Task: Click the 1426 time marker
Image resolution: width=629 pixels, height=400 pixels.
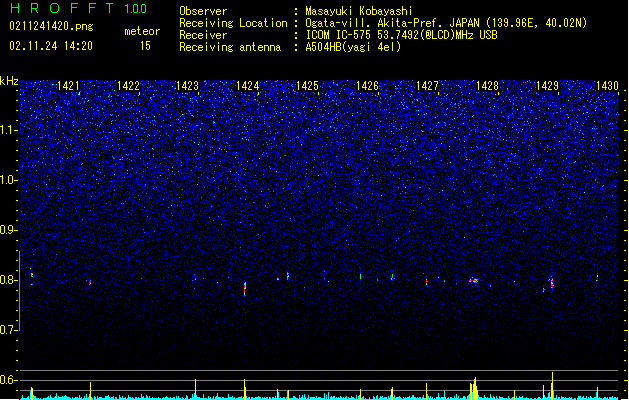Action: [367, 86]
